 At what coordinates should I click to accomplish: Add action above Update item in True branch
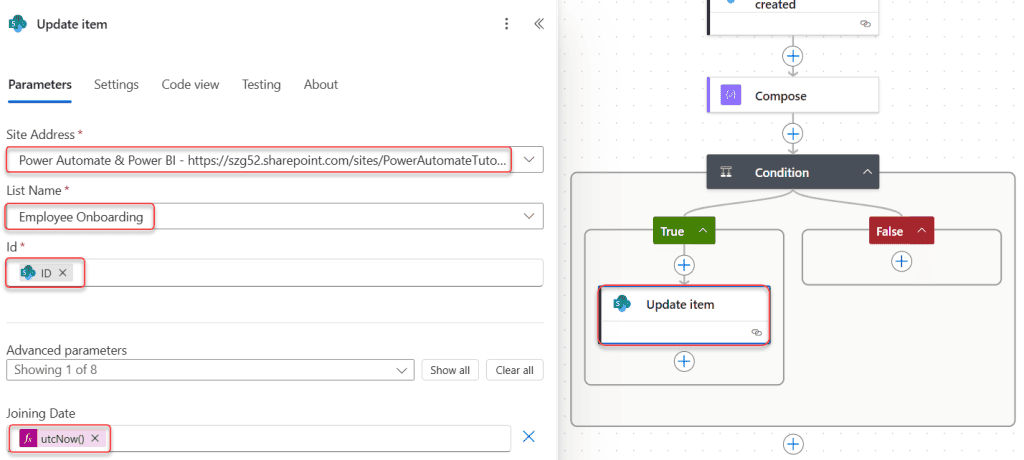point(684,265)
